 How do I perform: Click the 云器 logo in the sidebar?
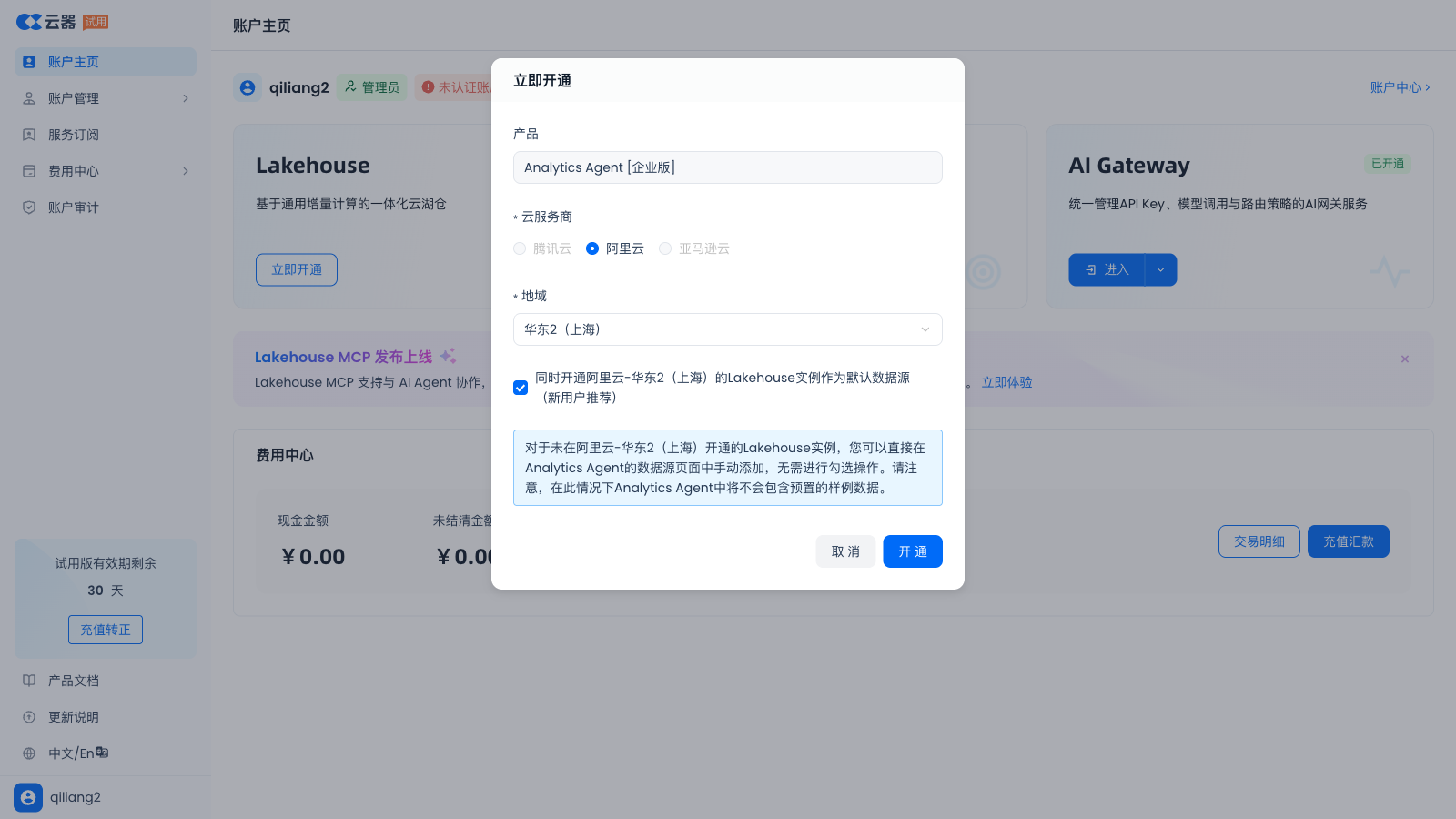point(45,22)
